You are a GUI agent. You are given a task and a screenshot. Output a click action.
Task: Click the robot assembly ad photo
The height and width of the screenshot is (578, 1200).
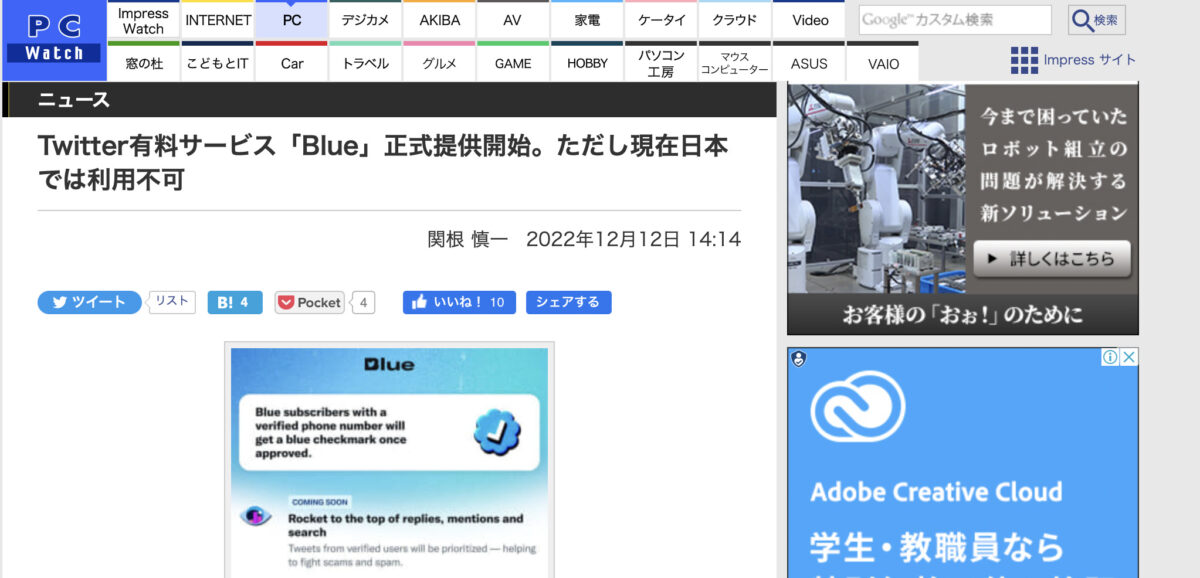[x=877, y=188]
